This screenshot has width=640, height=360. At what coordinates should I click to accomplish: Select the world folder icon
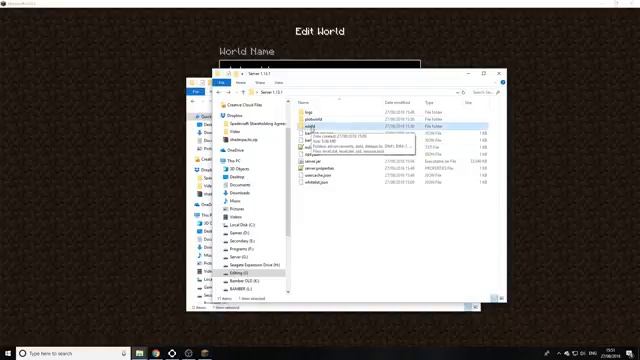point(301,126)
